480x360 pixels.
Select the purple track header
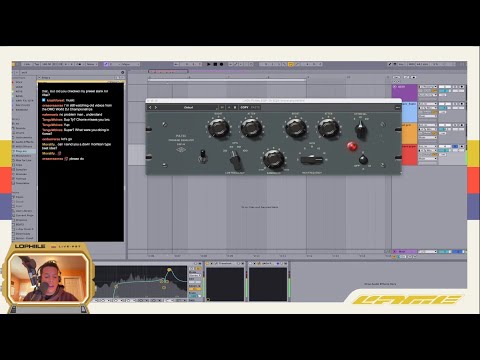404,92
